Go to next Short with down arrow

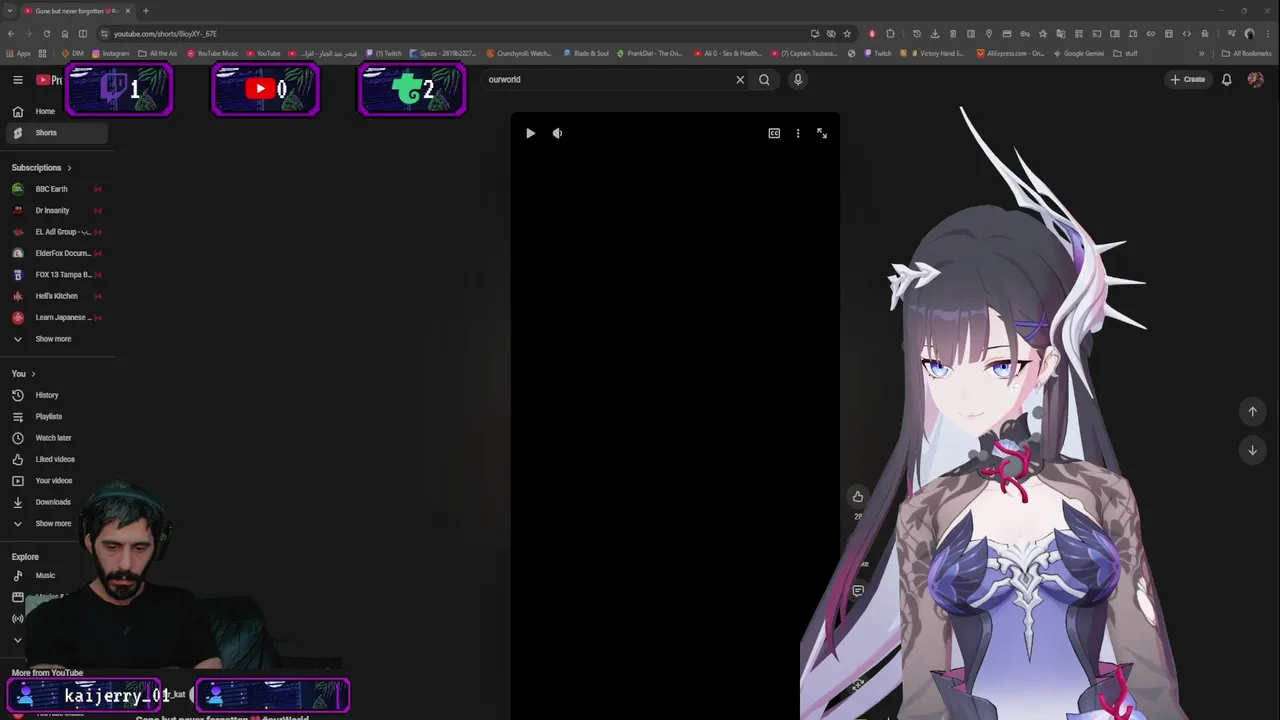[1252, 450]
